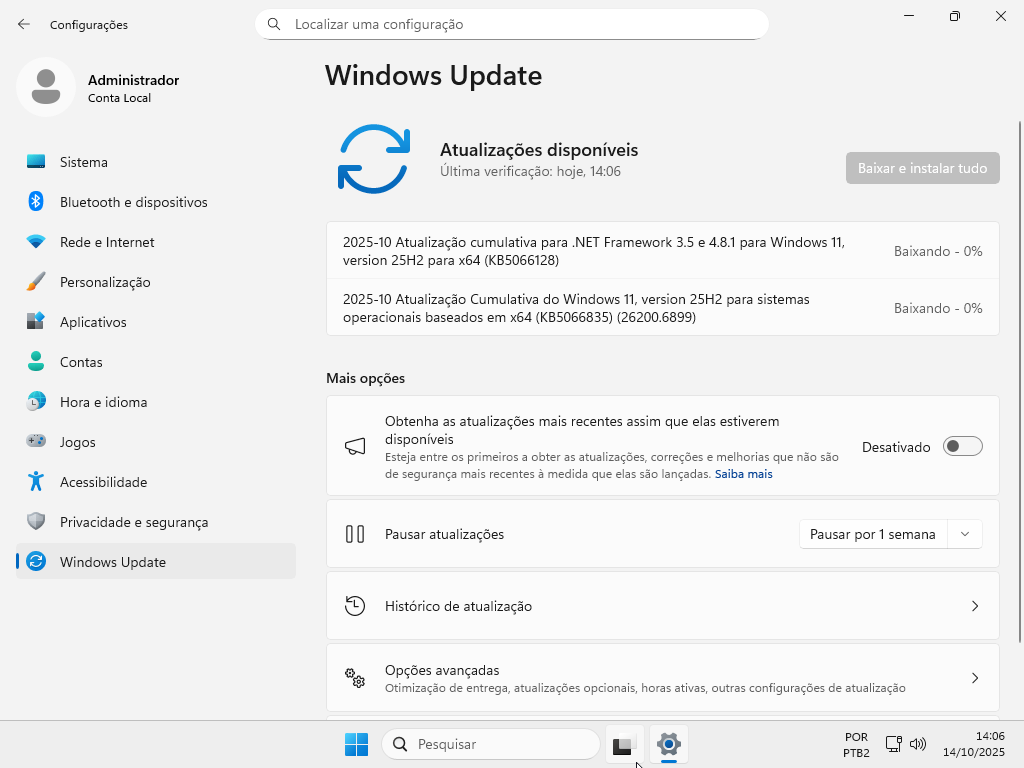
Task: Click the taskbar Pesquisar search box
Action: coord(490,744)
